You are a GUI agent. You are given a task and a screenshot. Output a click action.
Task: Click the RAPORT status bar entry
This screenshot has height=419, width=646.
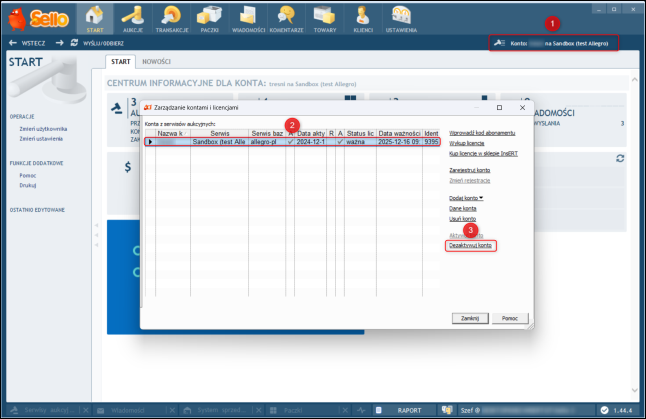(404, 410)
